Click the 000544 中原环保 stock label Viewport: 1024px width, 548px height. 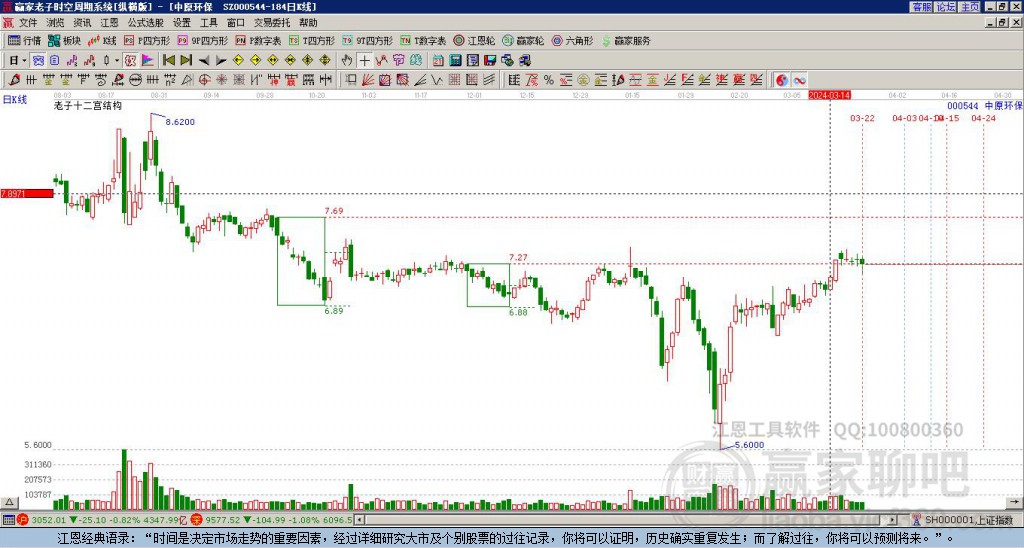coord(985,106)
